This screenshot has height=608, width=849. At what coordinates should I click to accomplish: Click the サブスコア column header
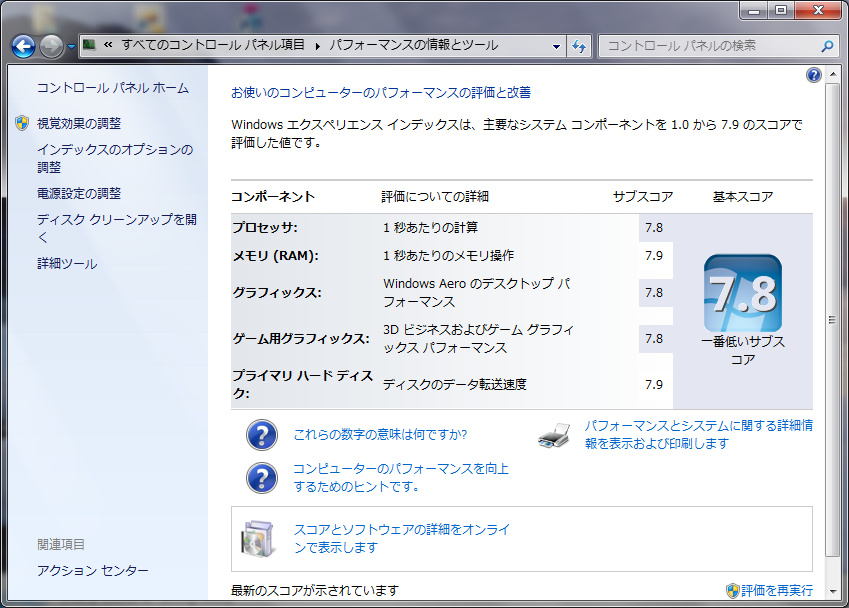pyautogui.click(x=643, y=197)
